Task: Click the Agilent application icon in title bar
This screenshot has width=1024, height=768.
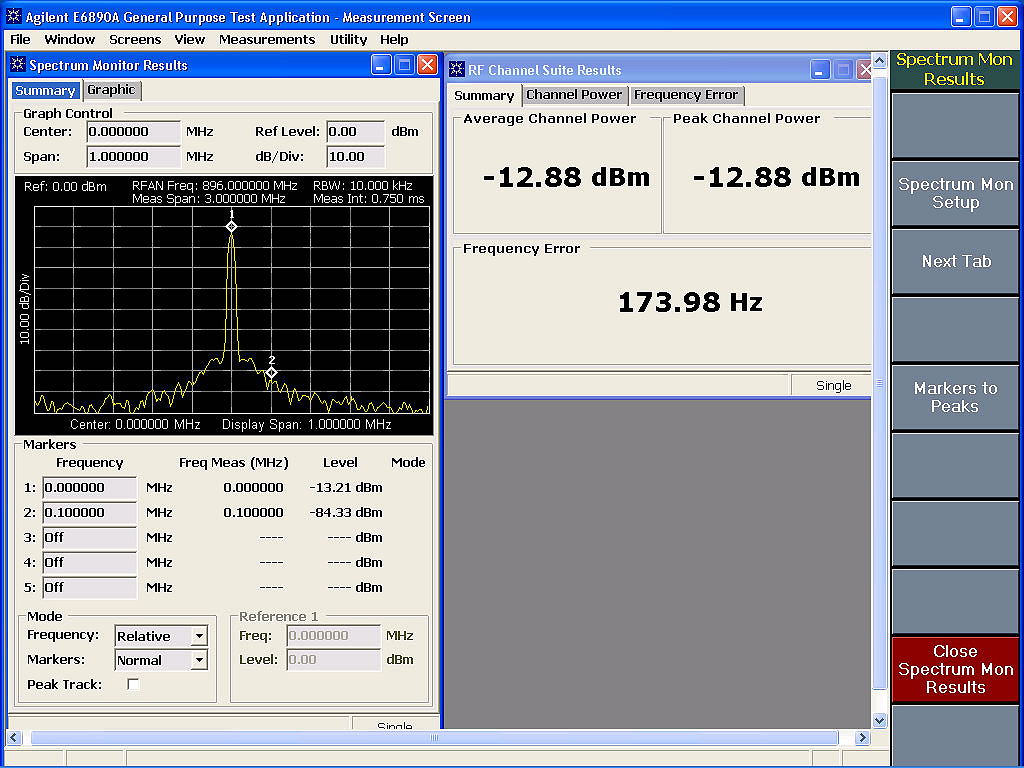Action: coord(14,16)
